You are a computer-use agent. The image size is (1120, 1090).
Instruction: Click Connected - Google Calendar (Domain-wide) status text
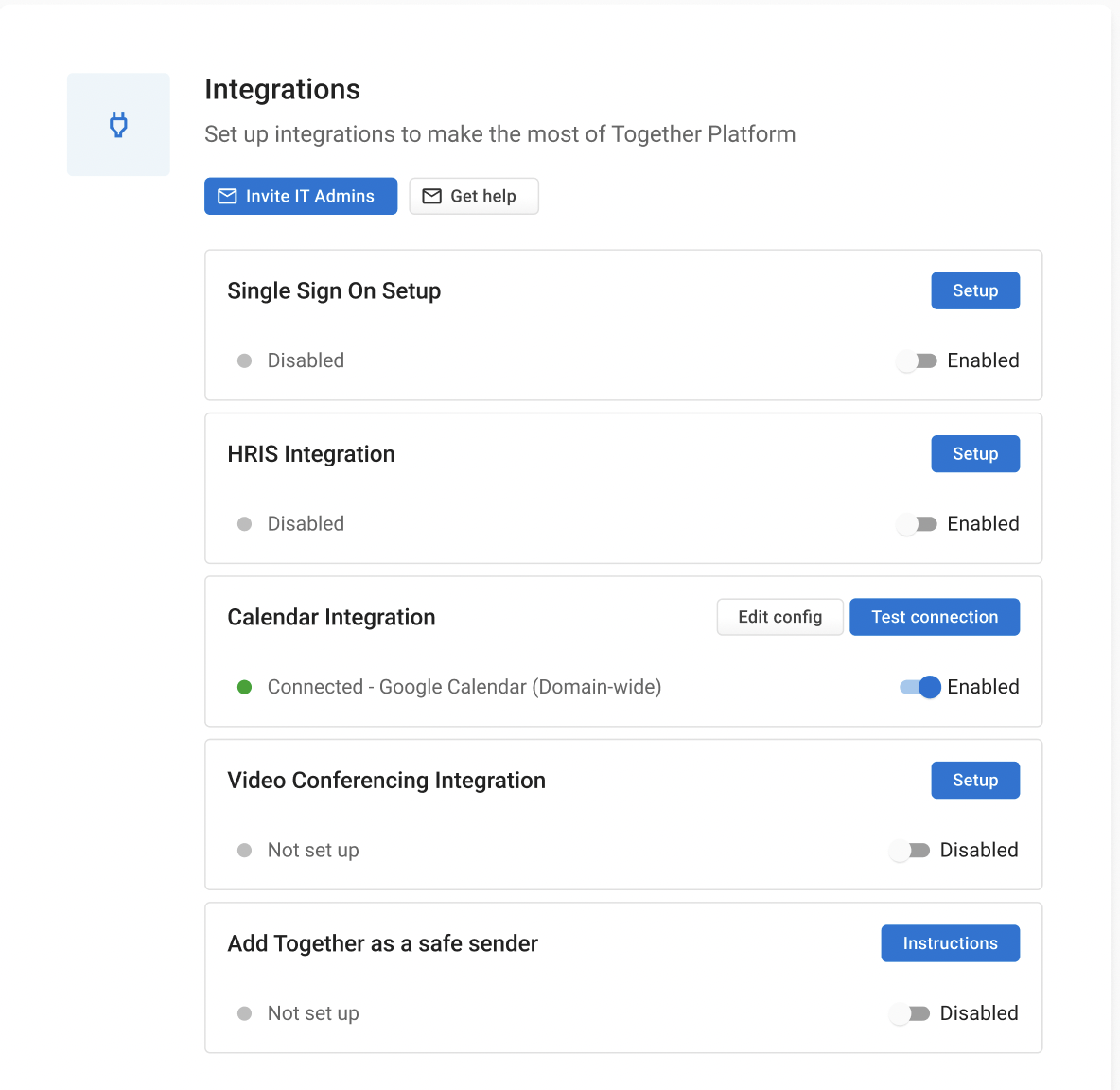[x=464, y=686]
